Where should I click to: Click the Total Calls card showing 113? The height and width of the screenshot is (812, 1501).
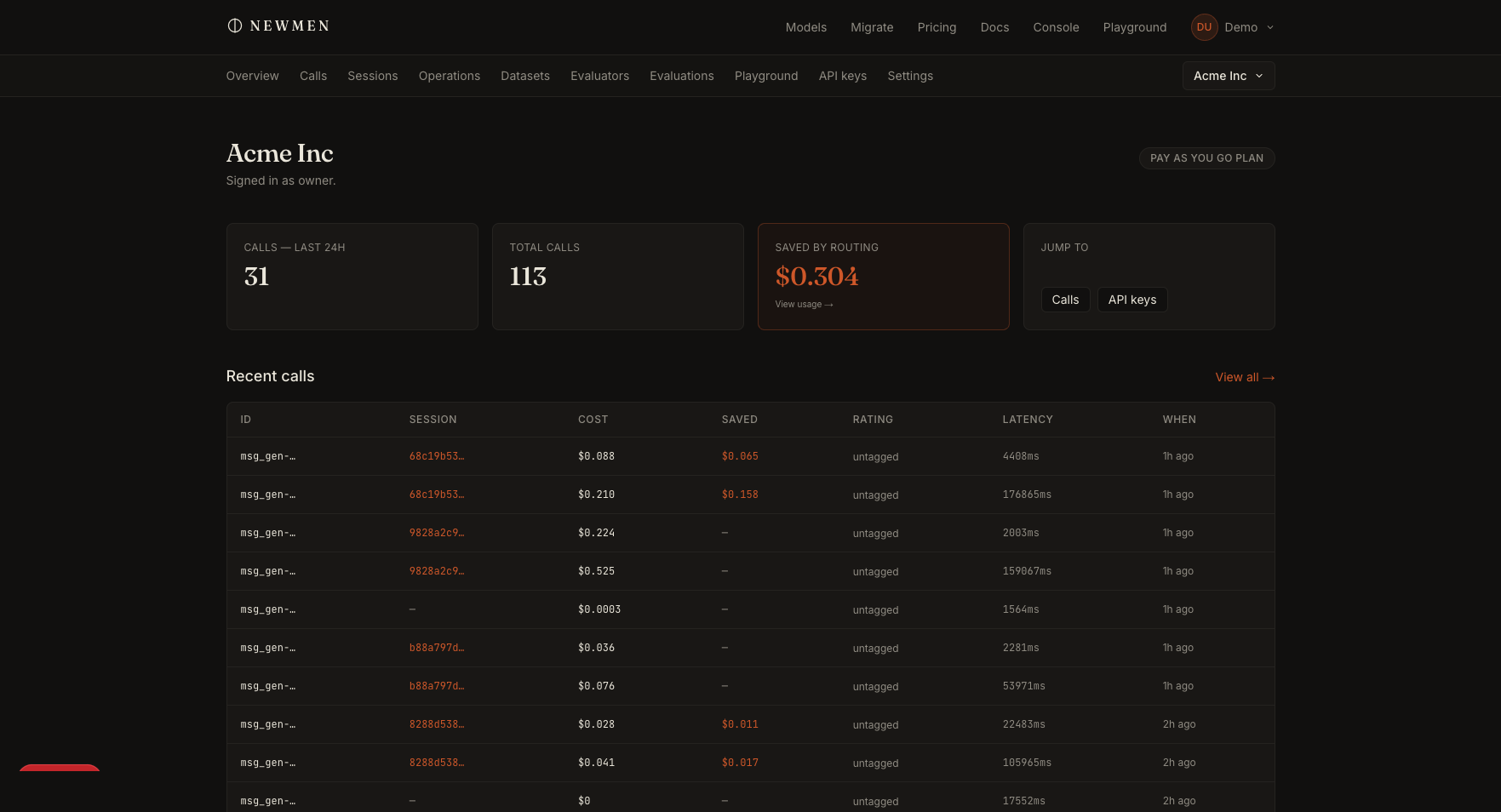pos(618,277)
